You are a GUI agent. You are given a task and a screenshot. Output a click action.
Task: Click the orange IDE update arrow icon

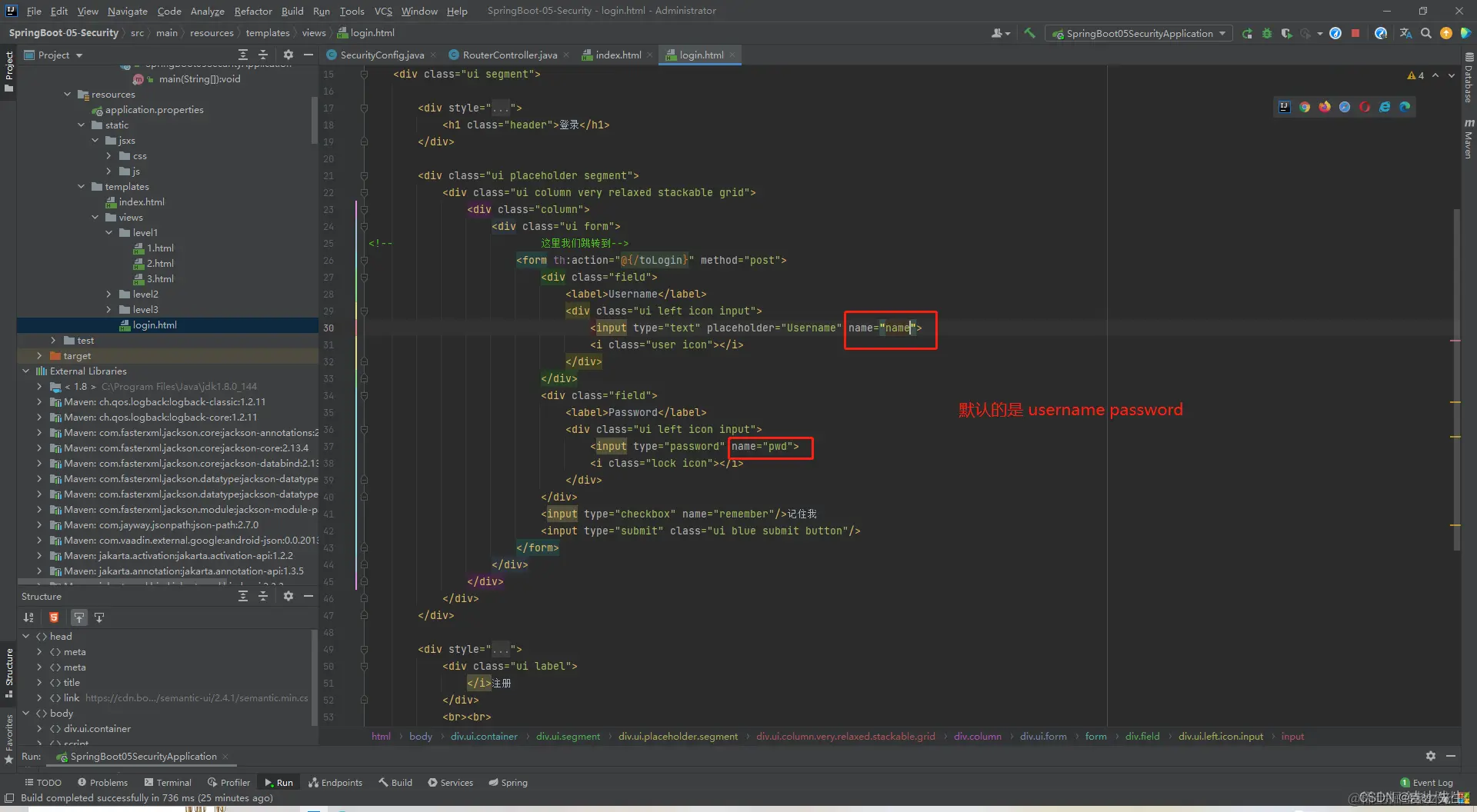[x=1446, y=33]
